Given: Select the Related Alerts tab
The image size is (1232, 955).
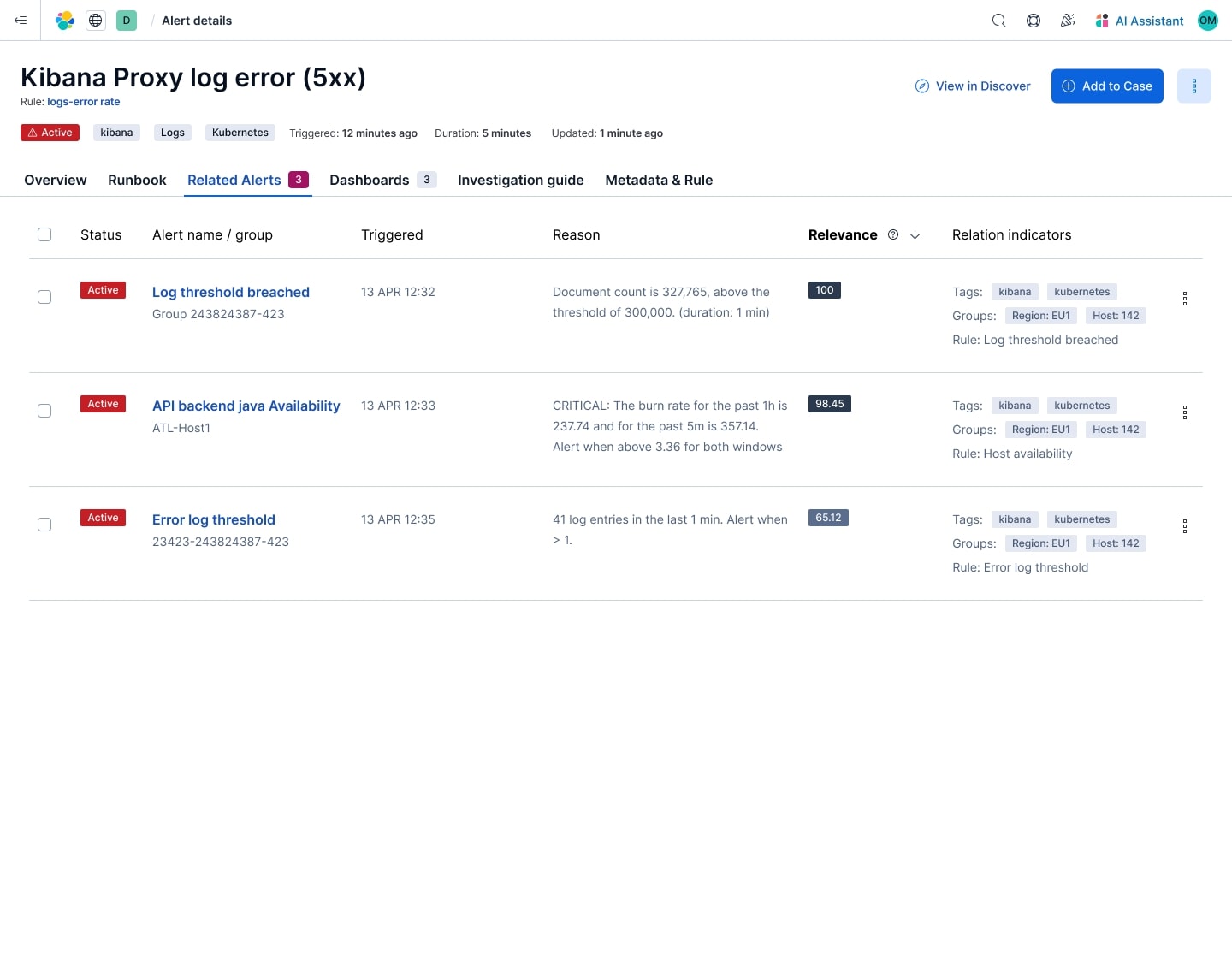Looking at the screenshot, I should pos(248,180).
